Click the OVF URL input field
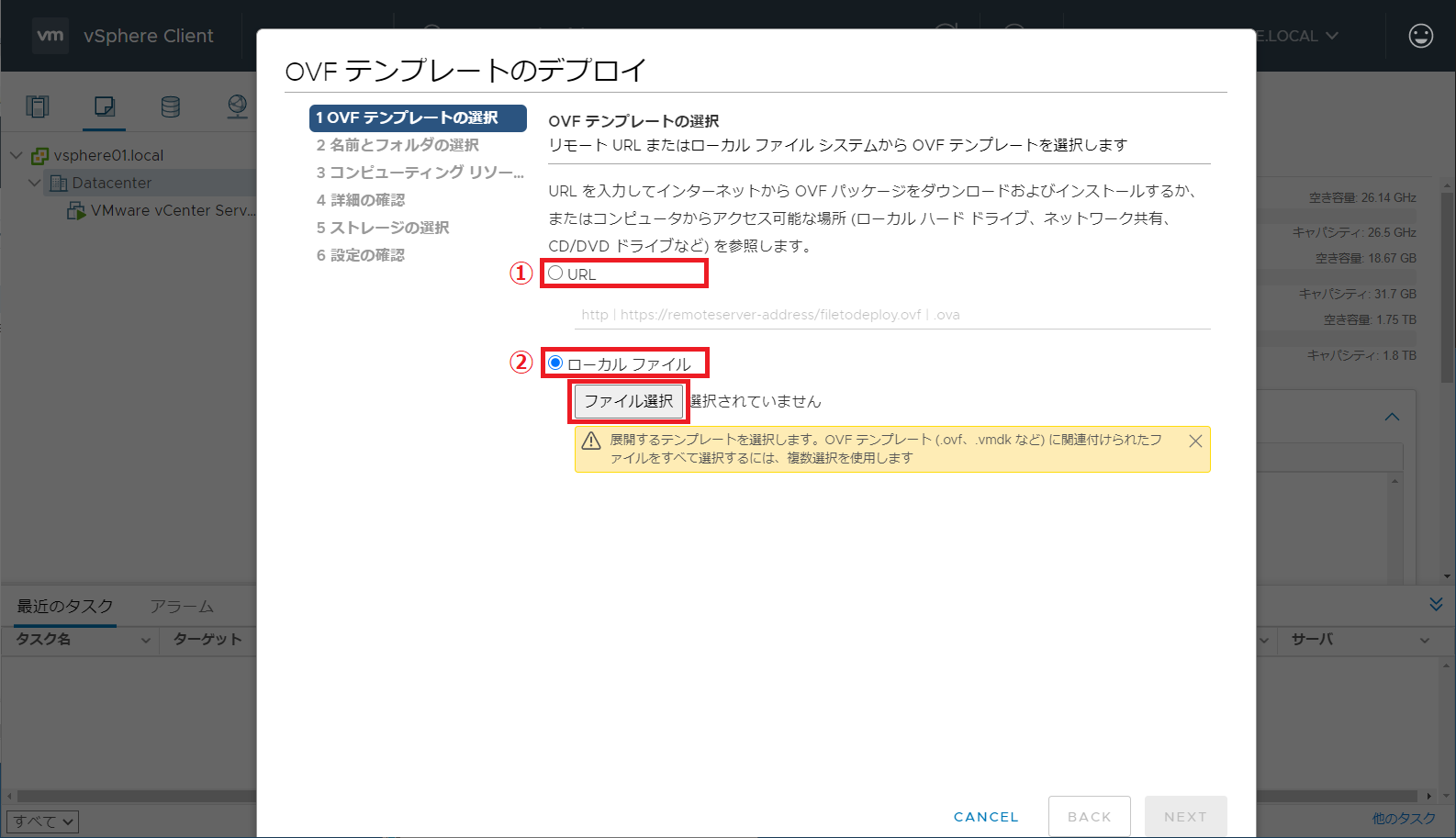Image resolution: width=1456 pixels, height=838 pixels. click(892, 315)
